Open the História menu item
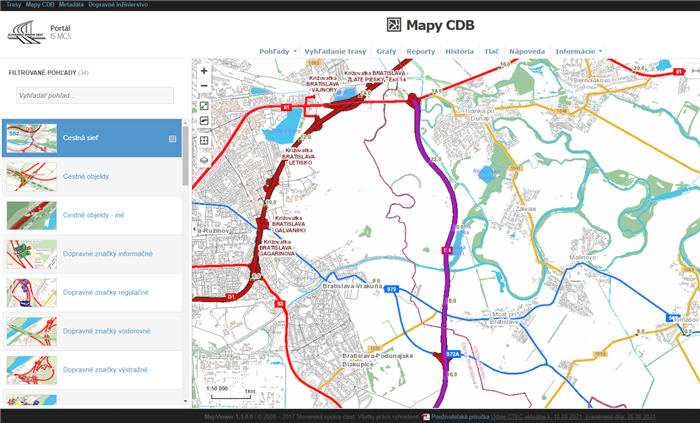 (x=459, y=50)
